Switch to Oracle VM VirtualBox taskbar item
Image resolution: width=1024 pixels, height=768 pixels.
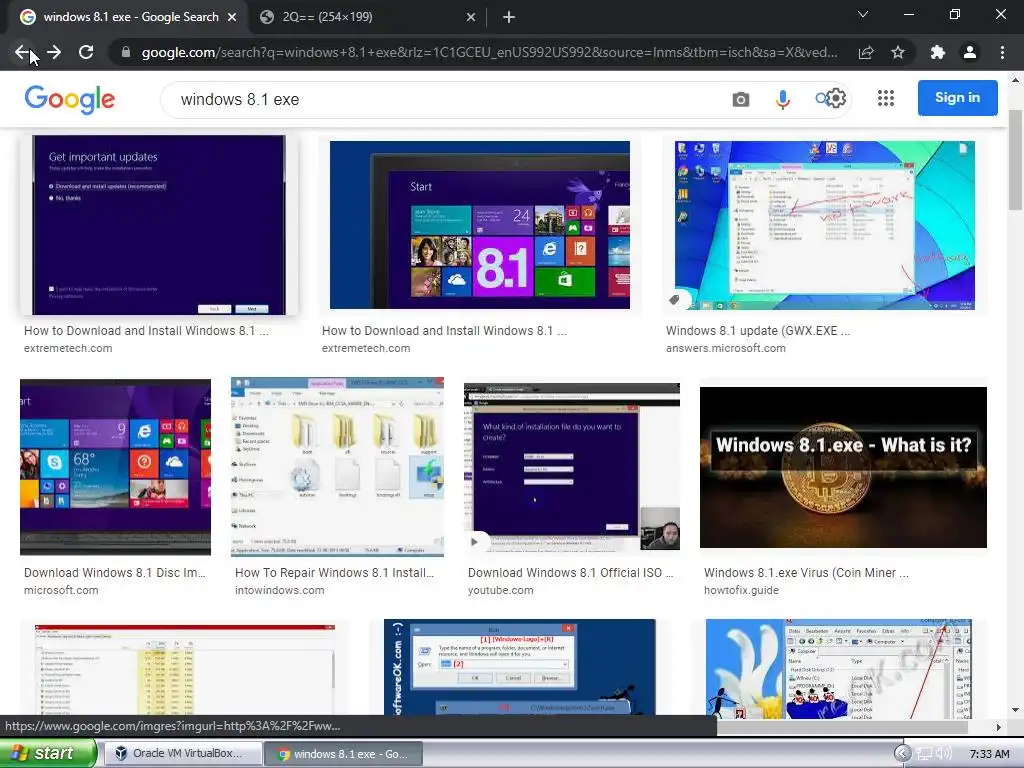point(184,754)
